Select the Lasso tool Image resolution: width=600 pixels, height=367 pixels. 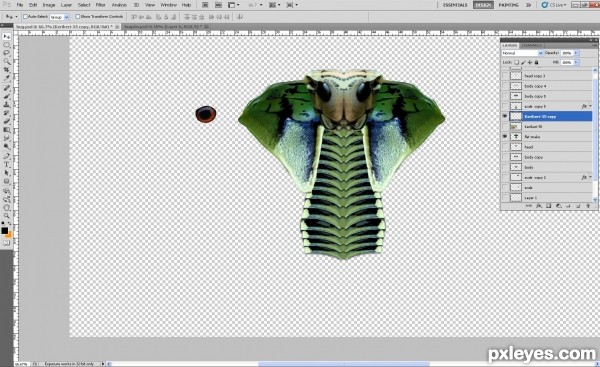[x=7, y=53]
